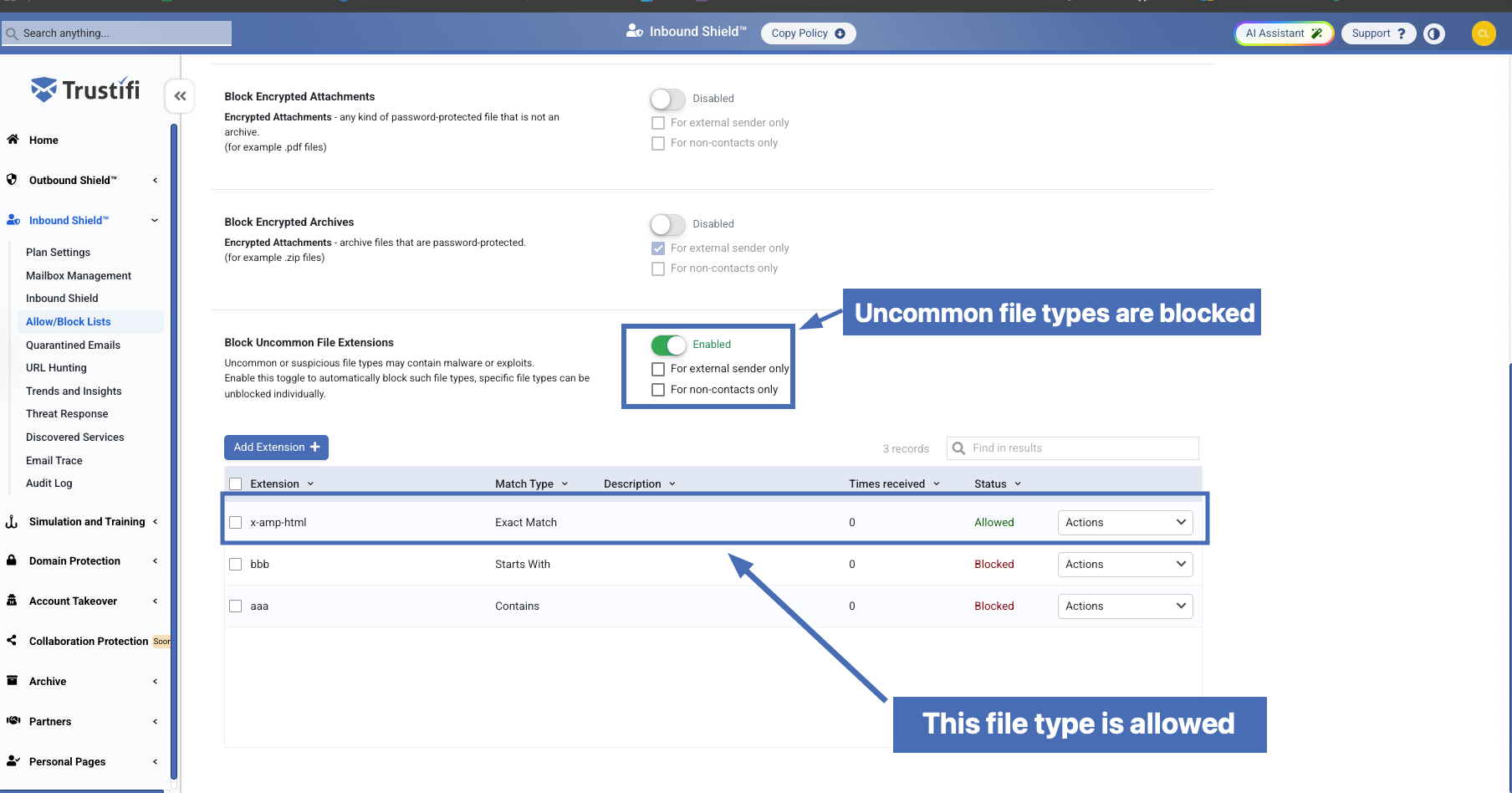Open Actions dropdown for aaa
Image resolution: width=1512 pixels, height=793 pixels.
1125,606
